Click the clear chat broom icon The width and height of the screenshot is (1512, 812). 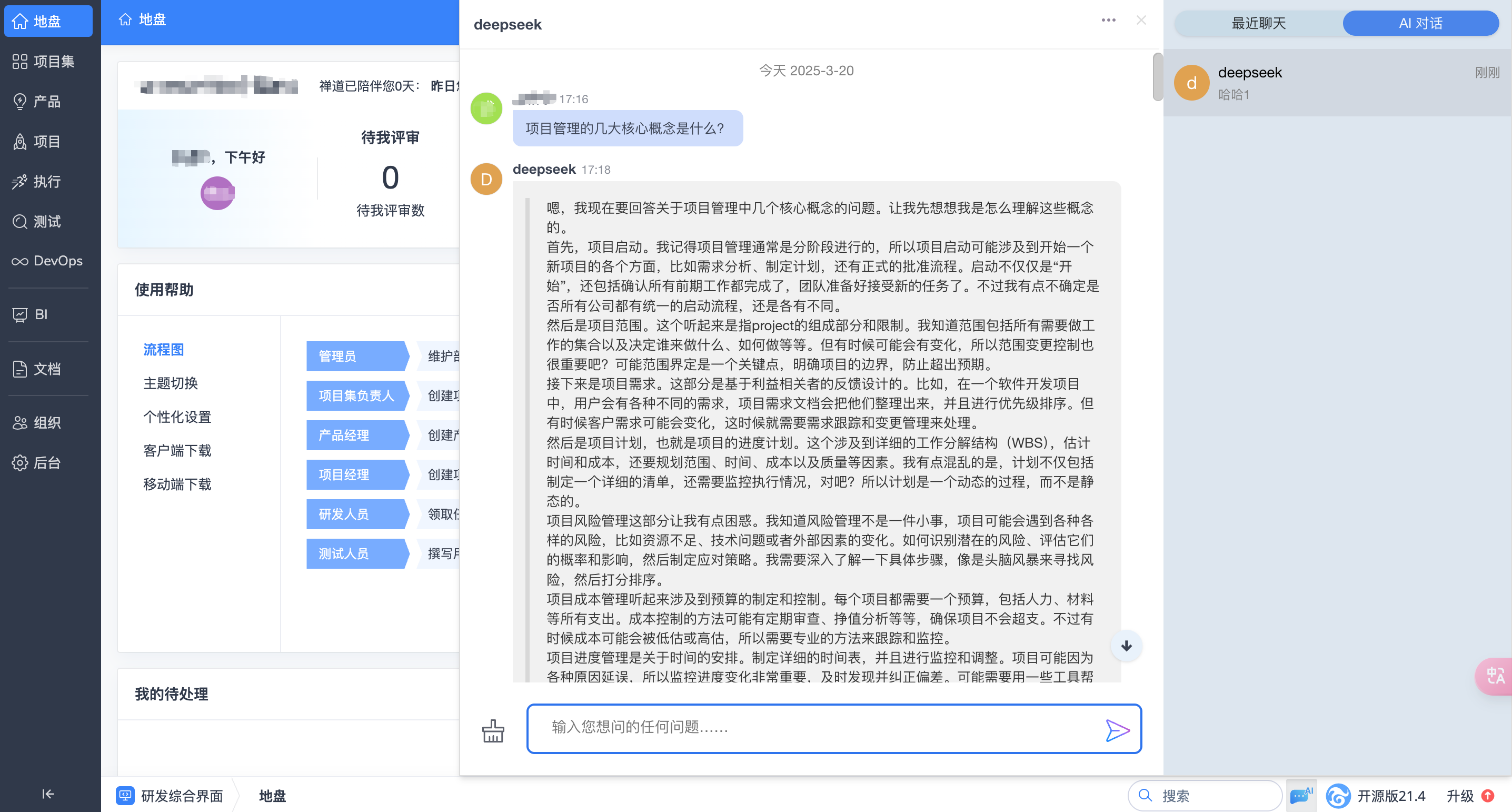492,731
